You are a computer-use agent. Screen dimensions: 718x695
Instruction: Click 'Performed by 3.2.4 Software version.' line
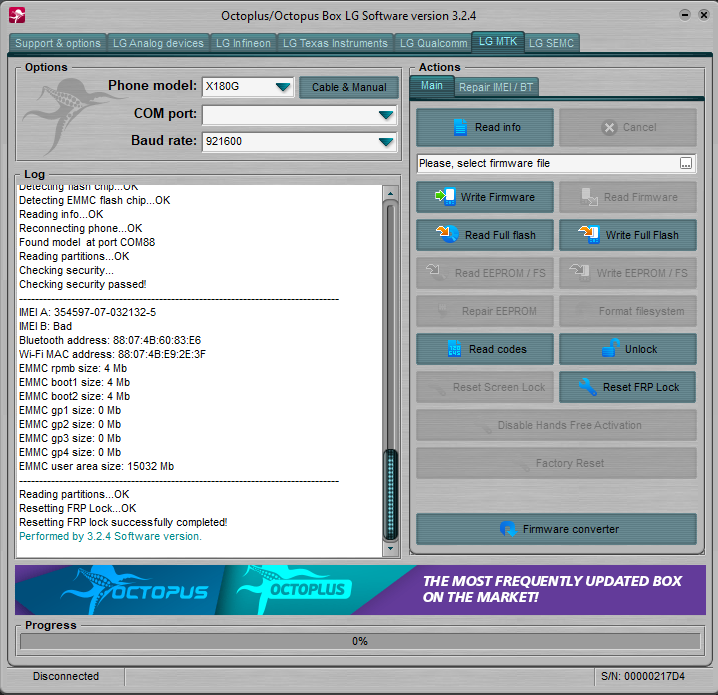[x=110, y=536]
